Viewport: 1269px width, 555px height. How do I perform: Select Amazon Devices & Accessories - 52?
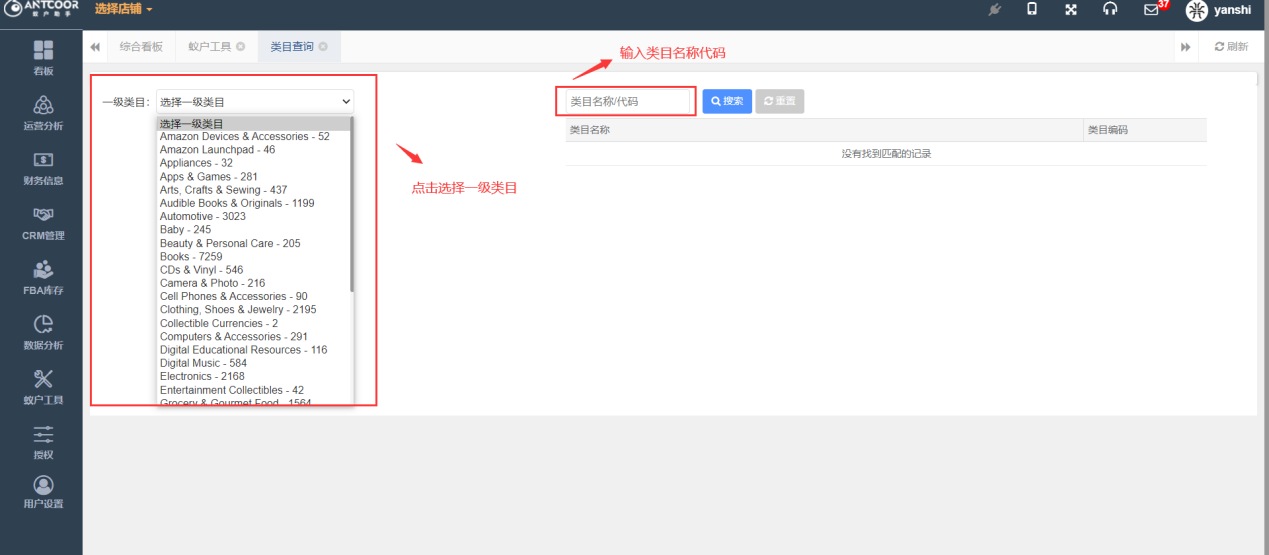point(253,137)
